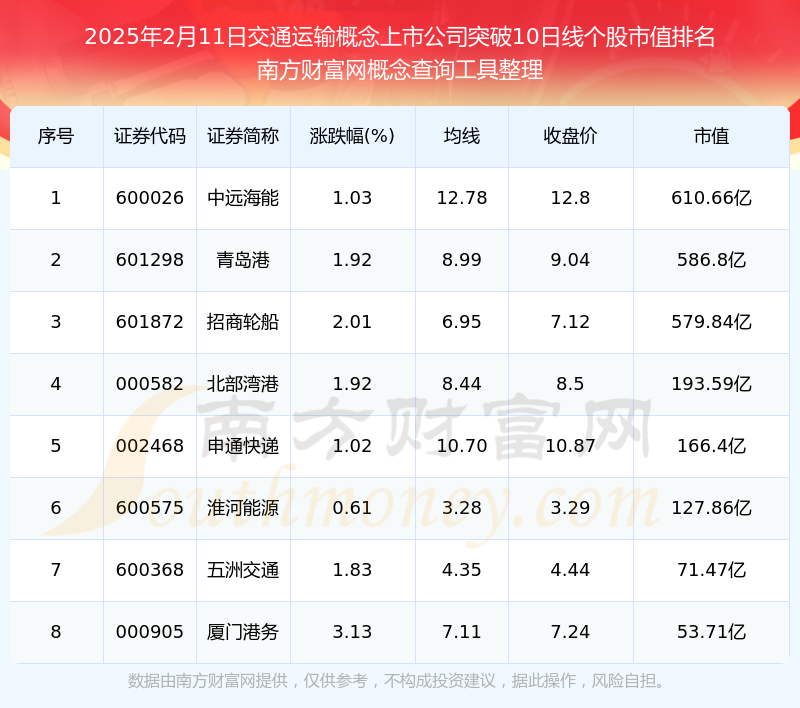Click the 市值 column header
Image resolution: width=800 pixels, height=708 pixels.
point(711,136)
